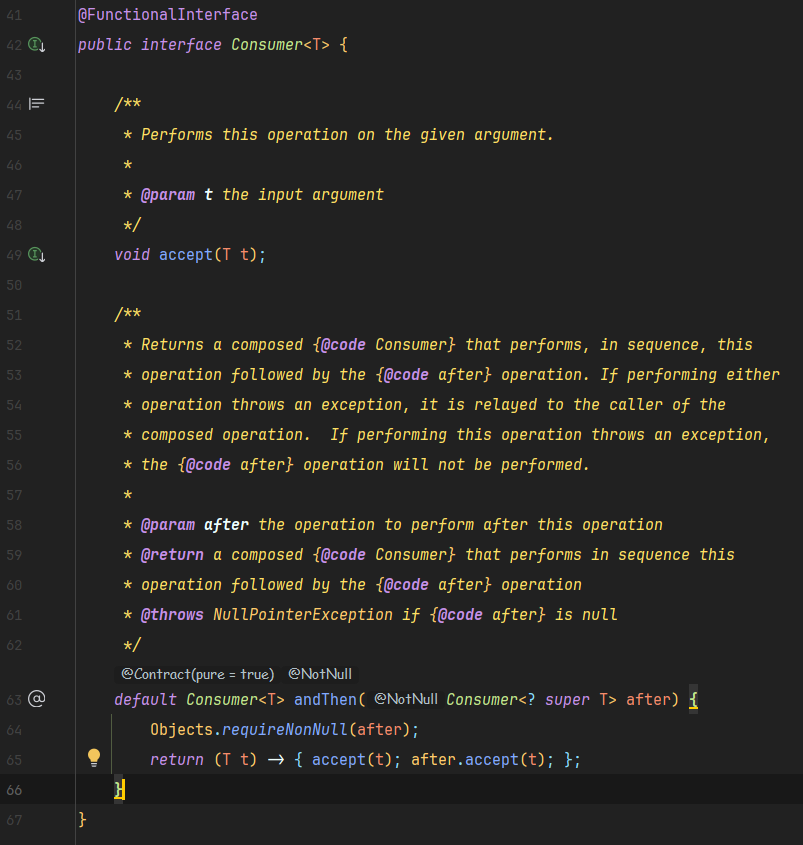Click the implementations gutter icon beside accept method

click(37, 254)
